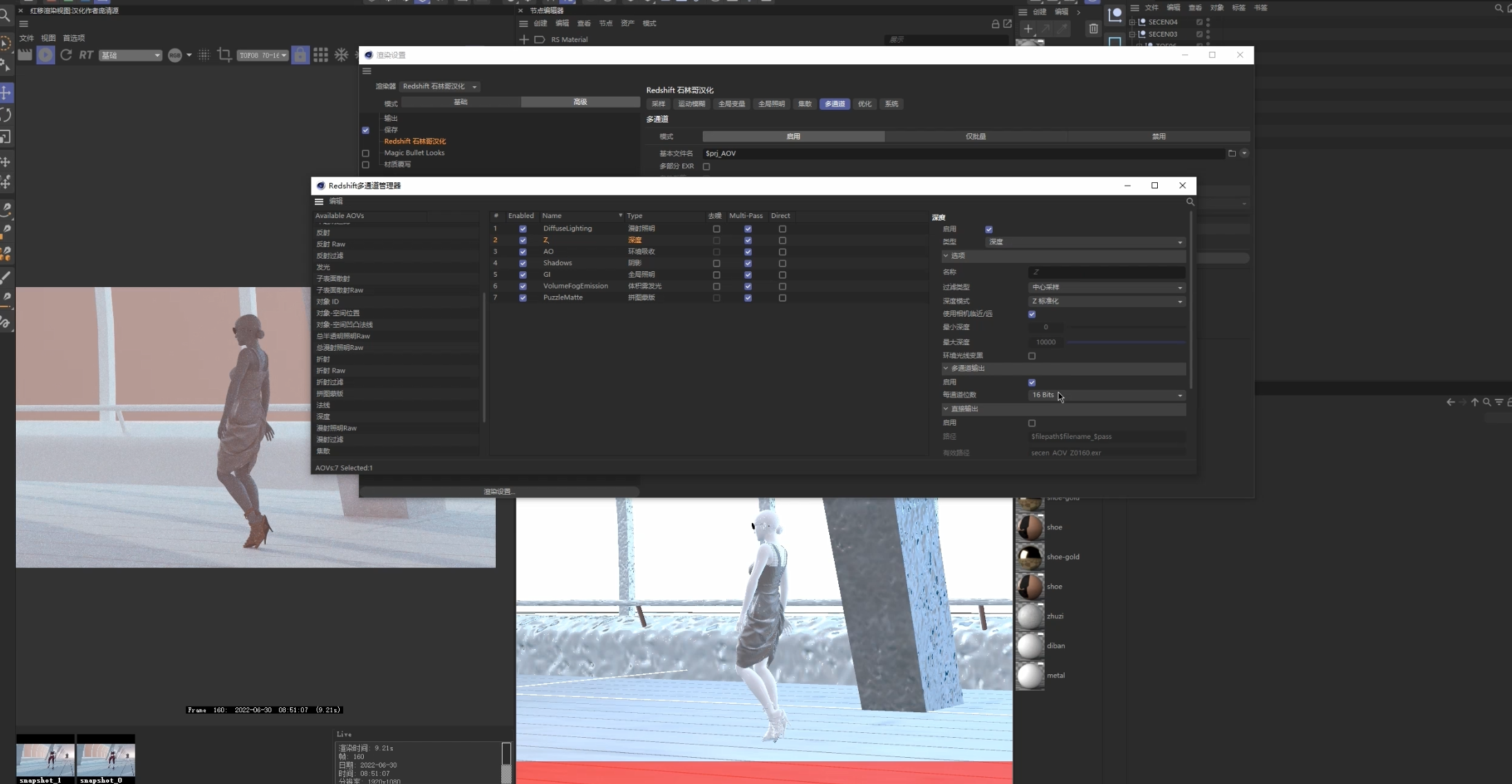This screenshot has height=784, width=1512.
Task: Select the crop region render tool
Action: point(224,55)
